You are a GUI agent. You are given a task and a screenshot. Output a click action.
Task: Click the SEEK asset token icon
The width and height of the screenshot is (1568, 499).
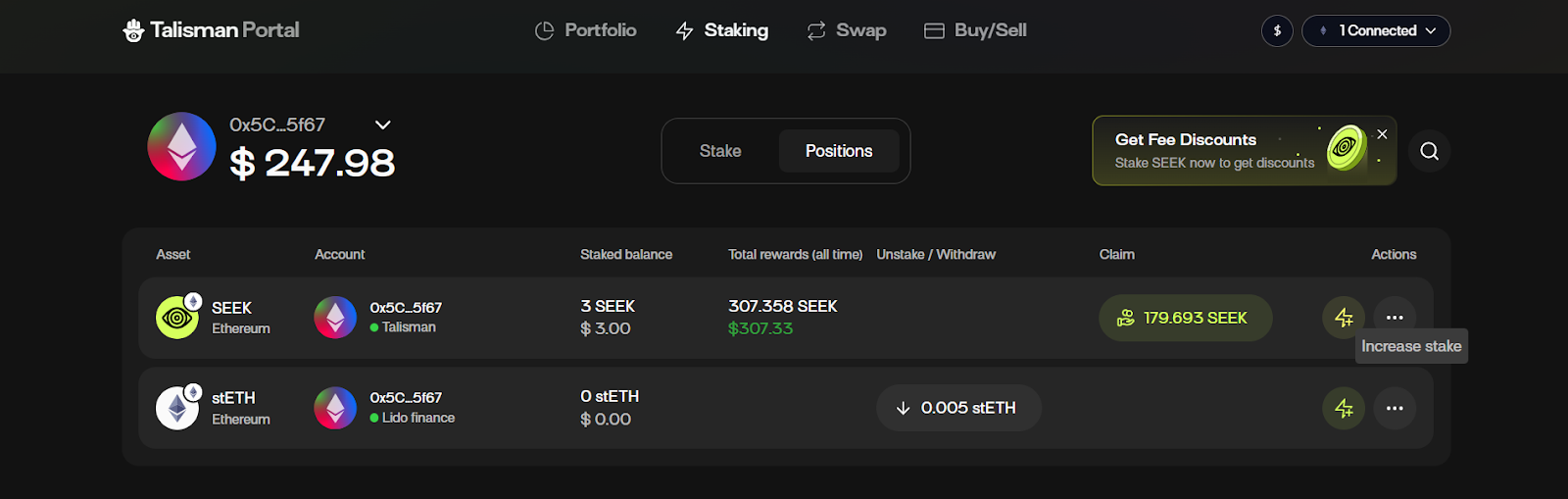pos(177,318)
